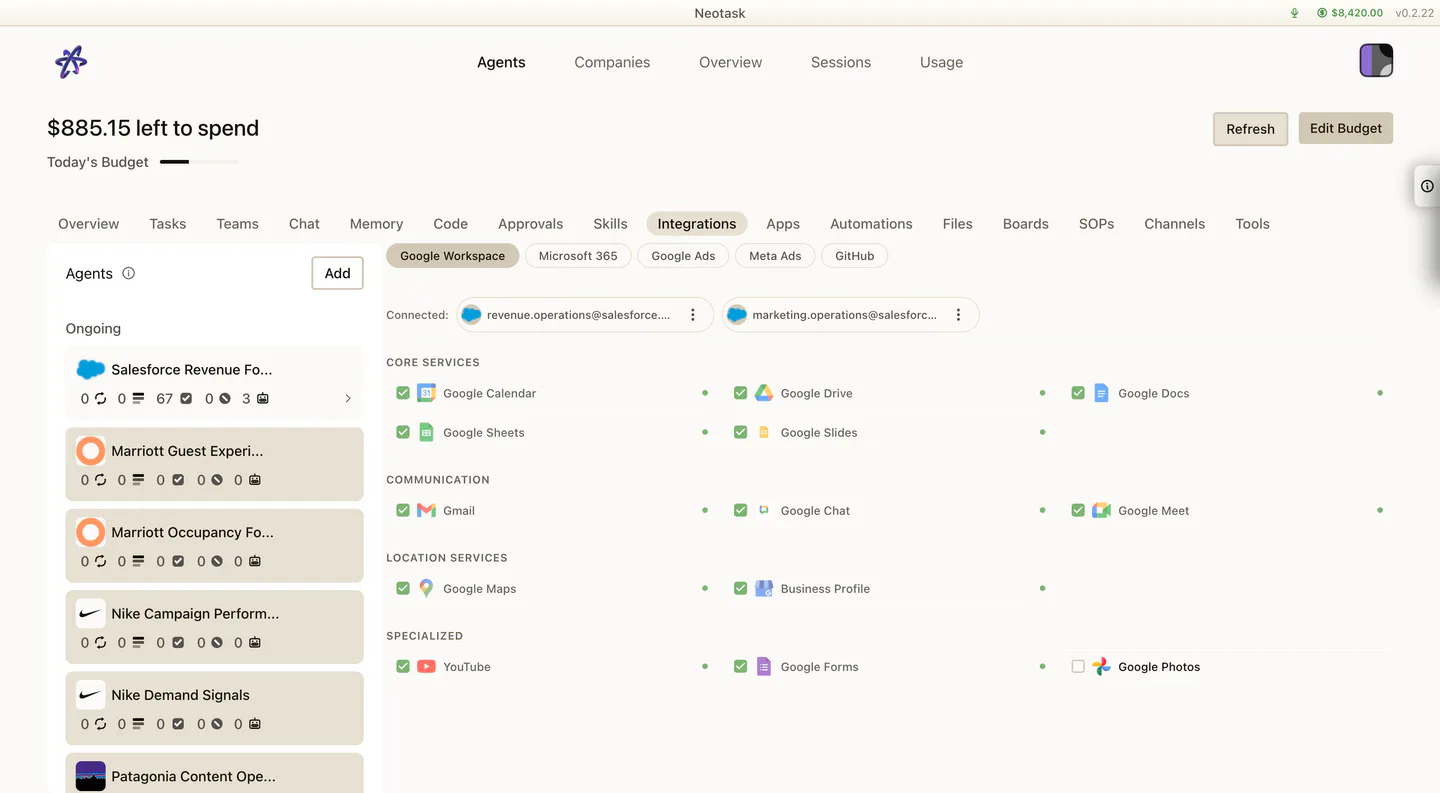Click the YouTube icon
The image size is (1440, 793).
(x=426, y=666)
